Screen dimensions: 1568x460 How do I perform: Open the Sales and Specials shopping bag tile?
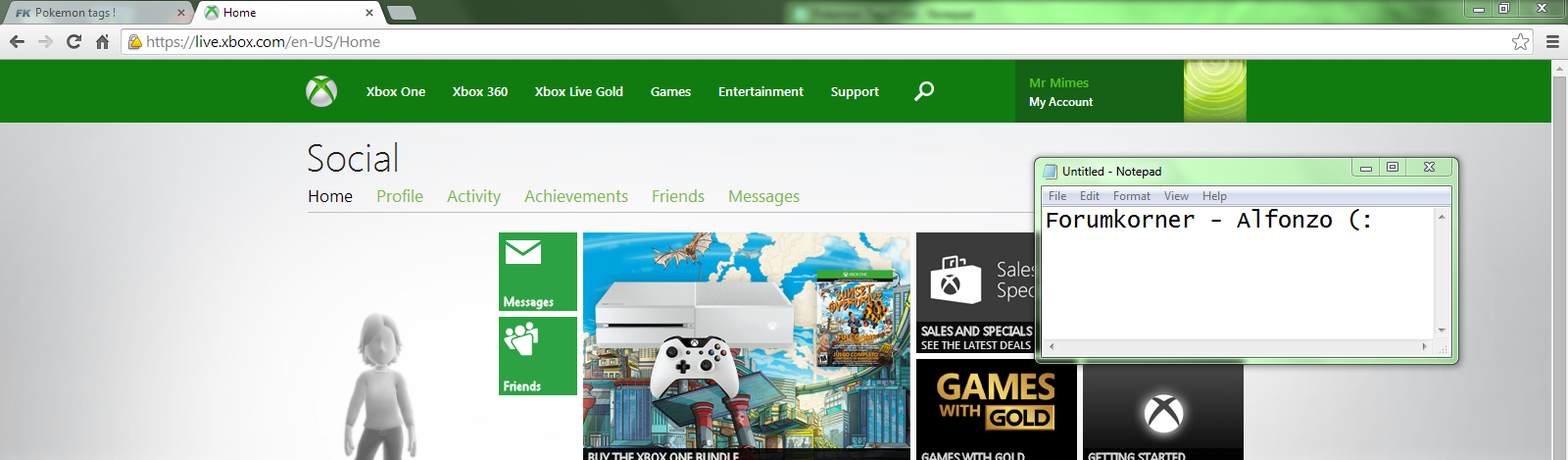pos(975,292)
